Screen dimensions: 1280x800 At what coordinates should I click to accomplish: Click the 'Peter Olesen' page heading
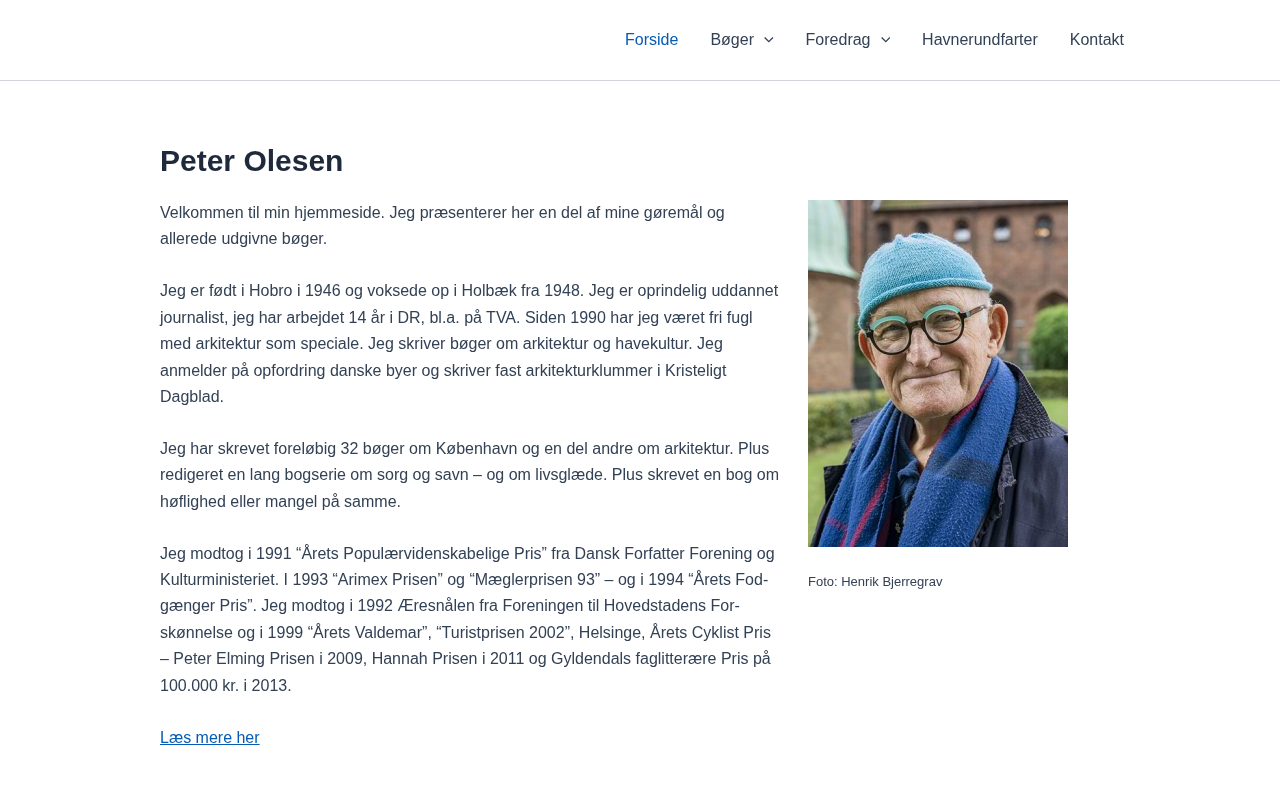(251, 161)
